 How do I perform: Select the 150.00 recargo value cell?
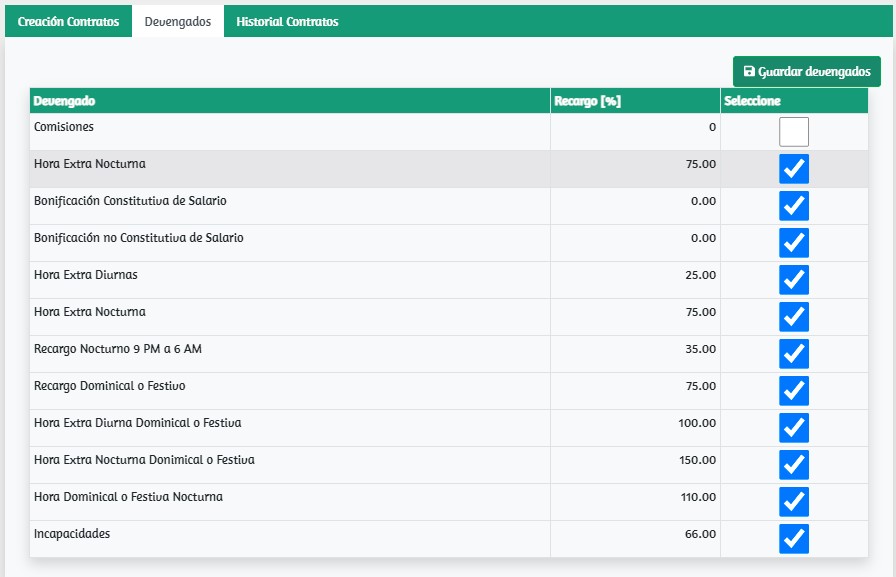697,460
